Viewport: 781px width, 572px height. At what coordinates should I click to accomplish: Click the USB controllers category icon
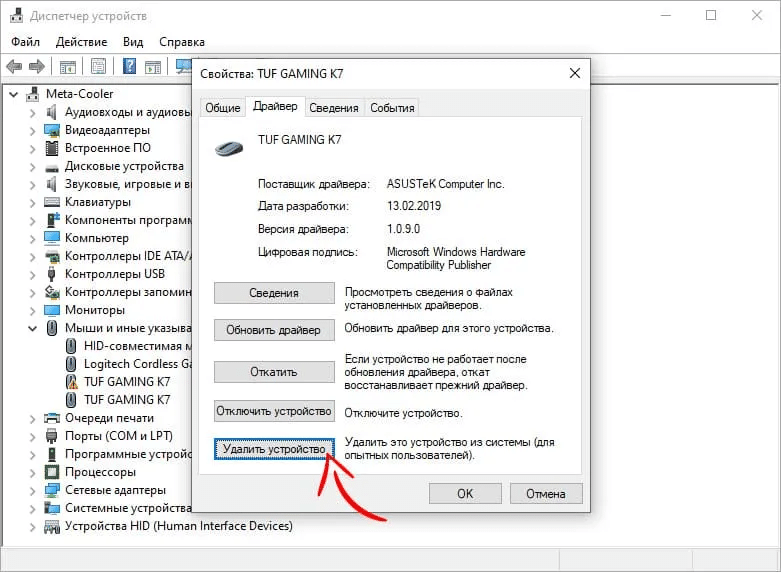pos(52,274)
